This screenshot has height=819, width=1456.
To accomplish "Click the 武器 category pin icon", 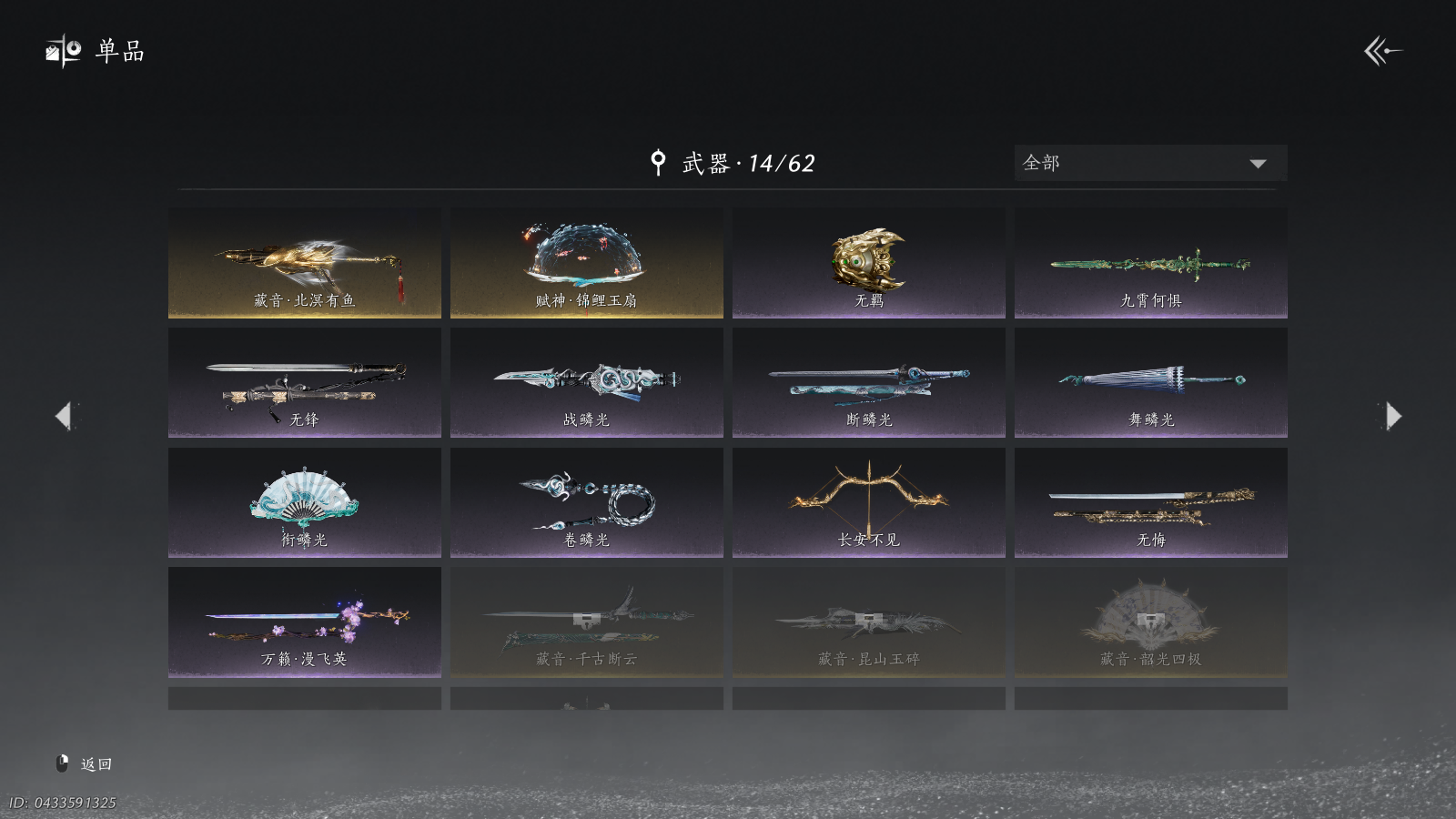I will tap(658, 163).
